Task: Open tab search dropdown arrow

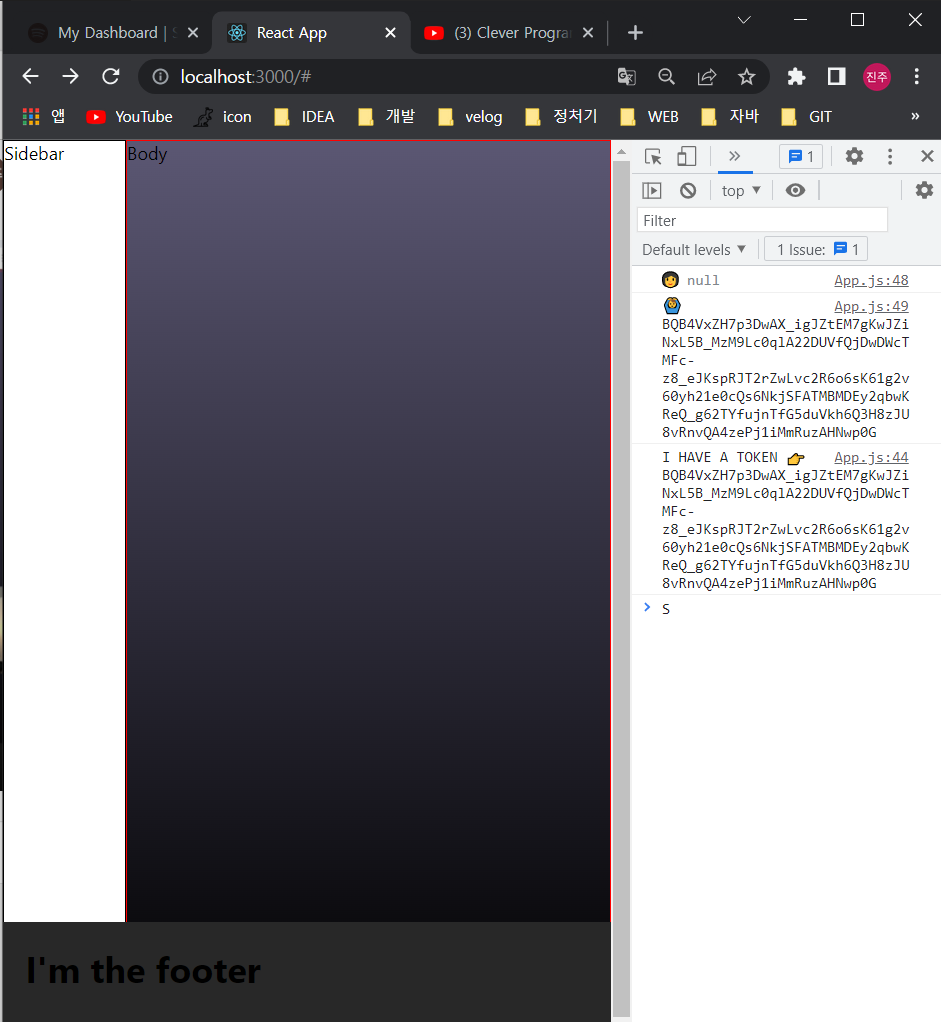Action: click(744, 20)
